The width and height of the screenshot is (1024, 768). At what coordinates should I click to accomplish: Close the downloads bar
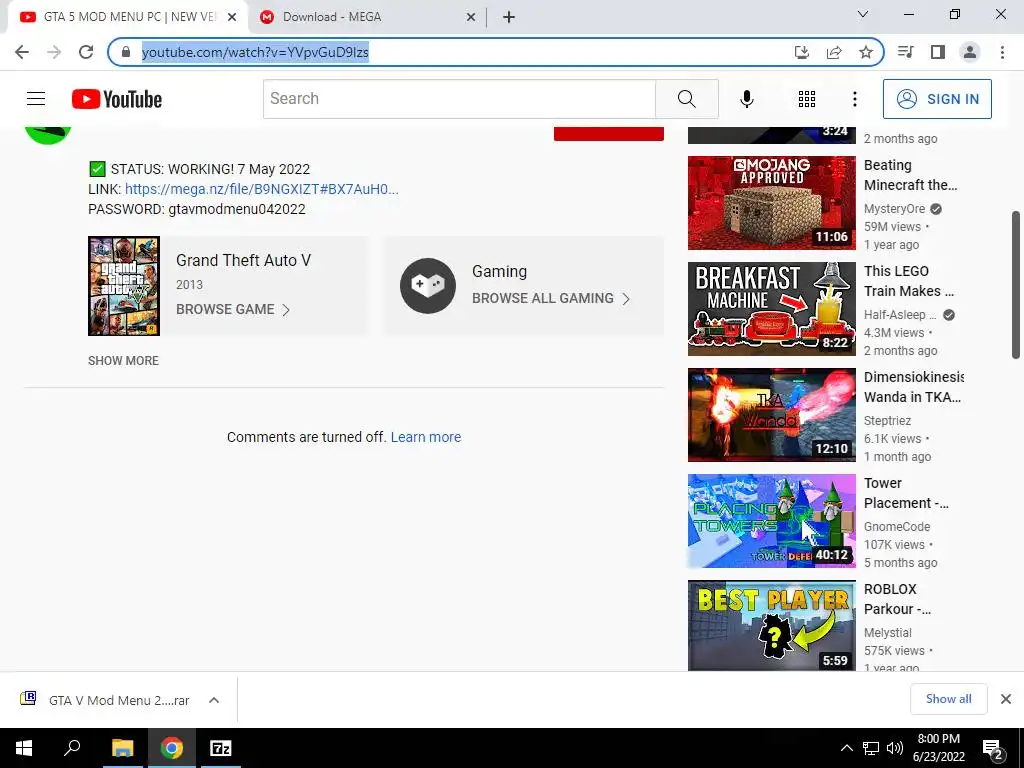click(1006, 699)
